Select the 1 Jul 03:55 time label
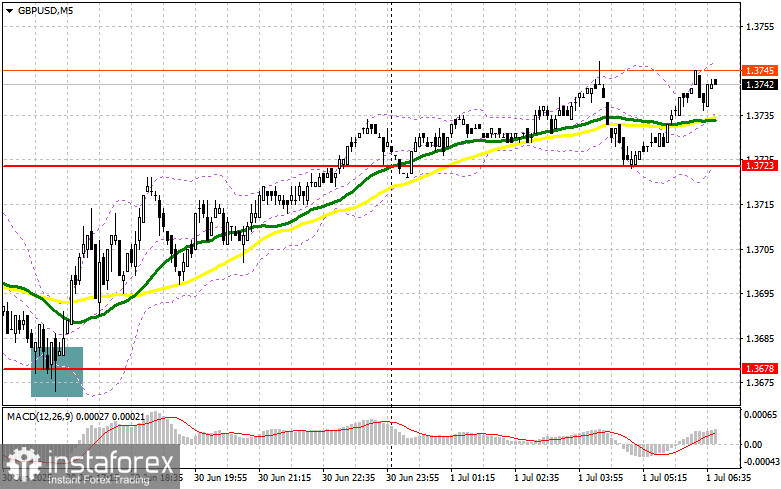The width and height of the screenshot is (781, 489). [601, 478]
